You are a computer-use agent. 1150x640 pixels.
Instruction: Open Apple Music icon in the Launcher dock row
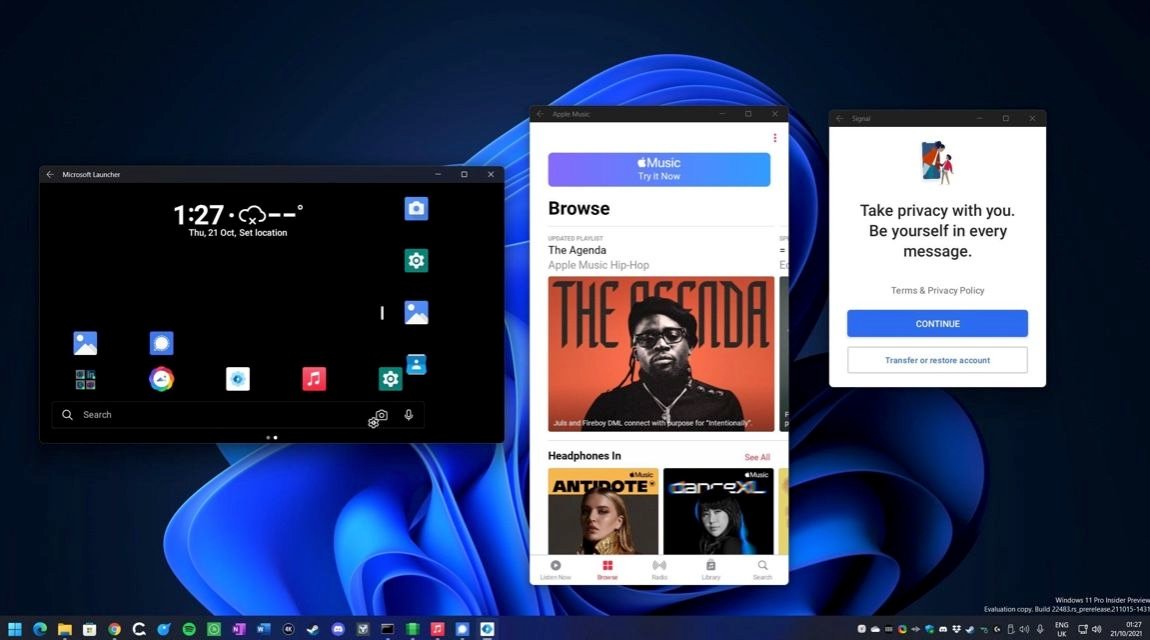(x=314, y=379)
